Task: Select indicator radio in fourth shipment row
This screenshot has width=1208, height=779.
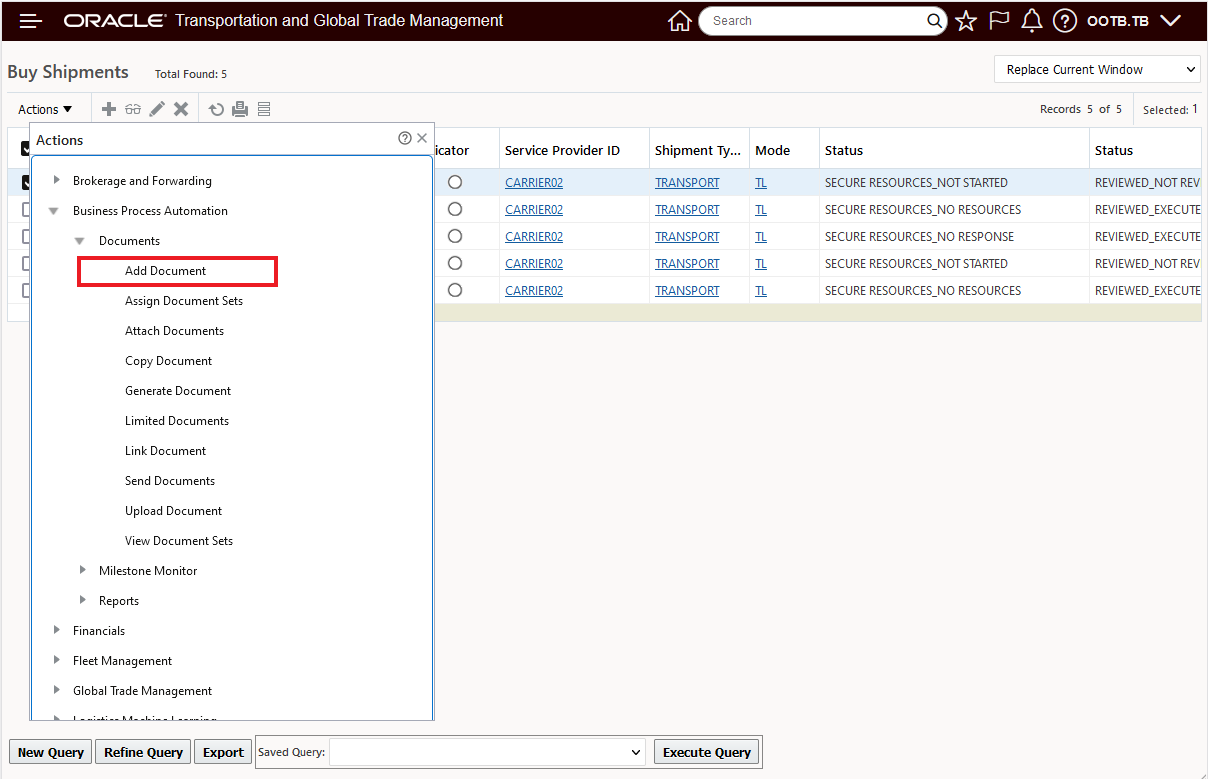Action: [455, 264]
